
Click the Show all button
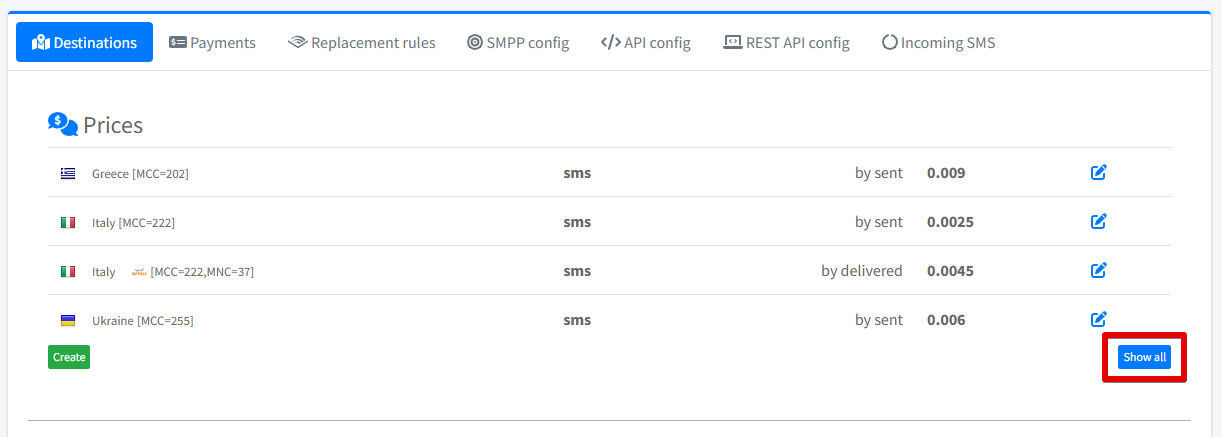pos(1144,357)
